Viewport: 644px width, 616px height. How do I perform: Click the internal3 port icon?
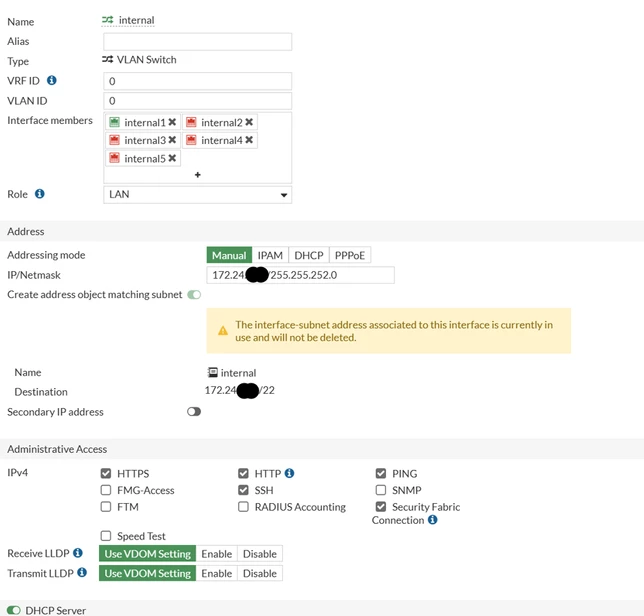point(115,140)
